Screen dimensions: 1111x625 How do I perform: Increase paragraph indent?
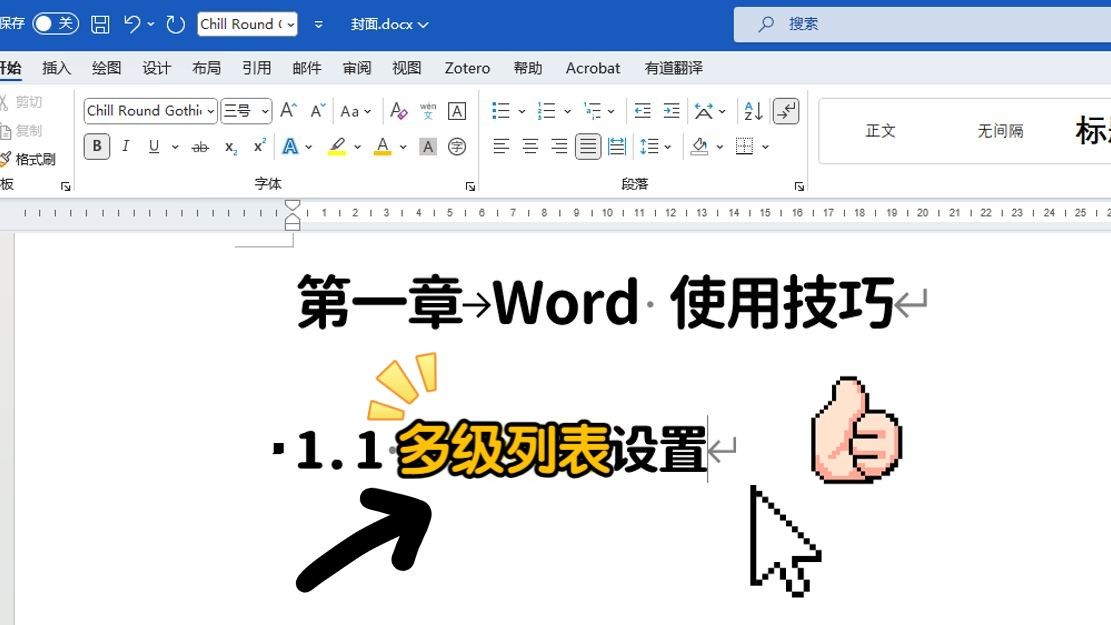[x=671, y=111]
